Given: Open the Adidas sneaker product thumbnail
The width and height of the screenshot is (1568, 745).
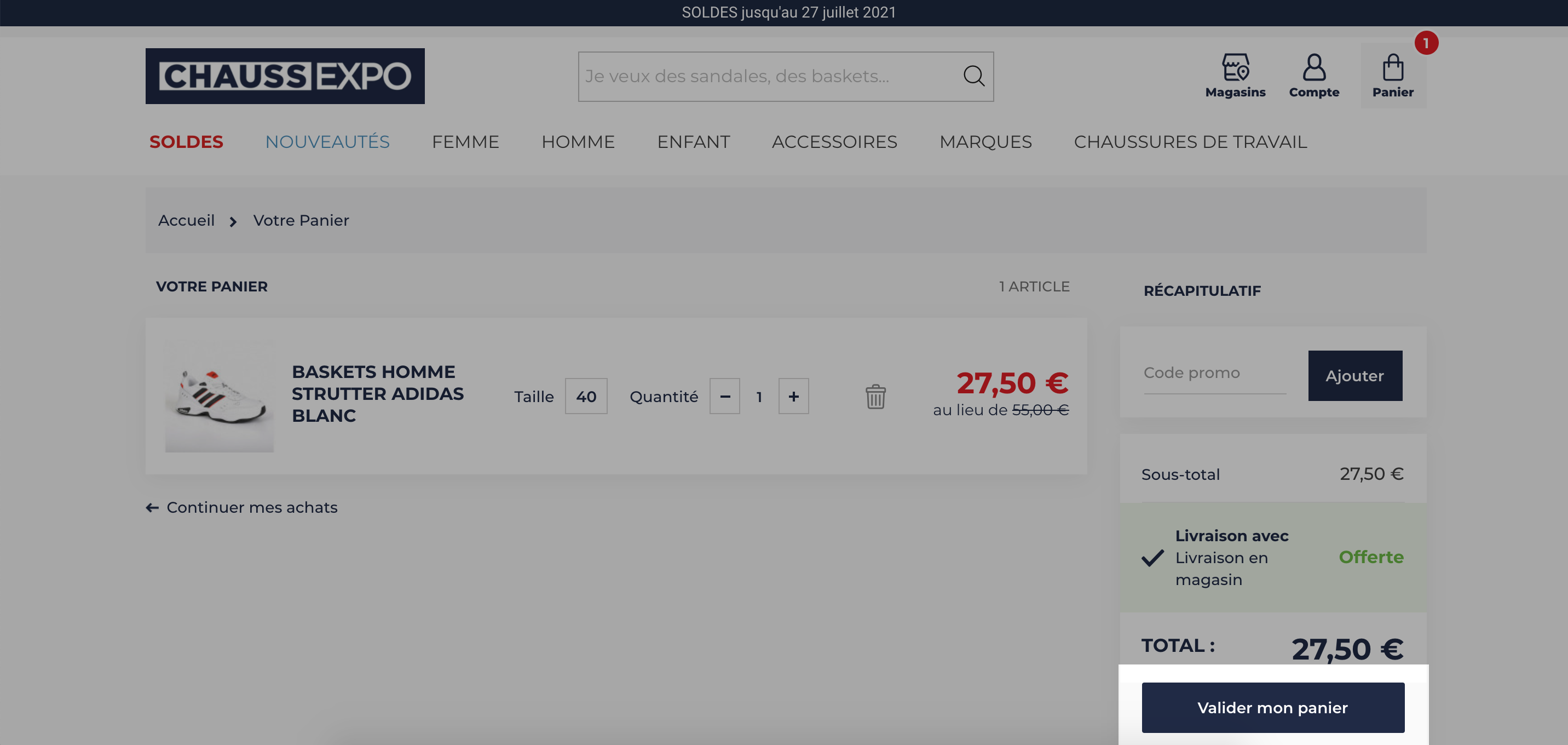Looking at the screenshot, I should click(x=219, y=397).
